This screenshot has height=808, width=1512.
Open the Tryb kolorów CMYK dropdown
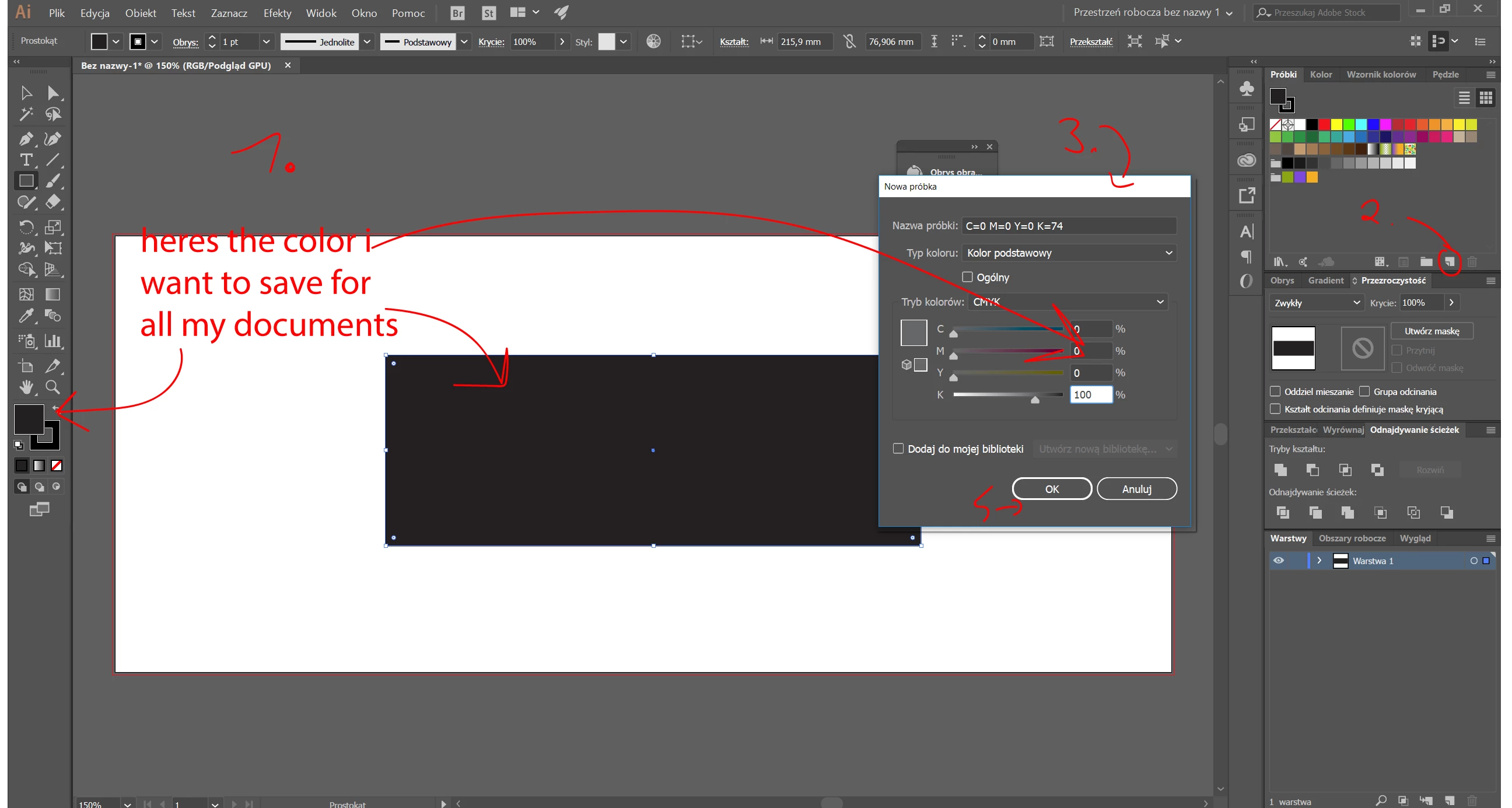(1067, 302)
